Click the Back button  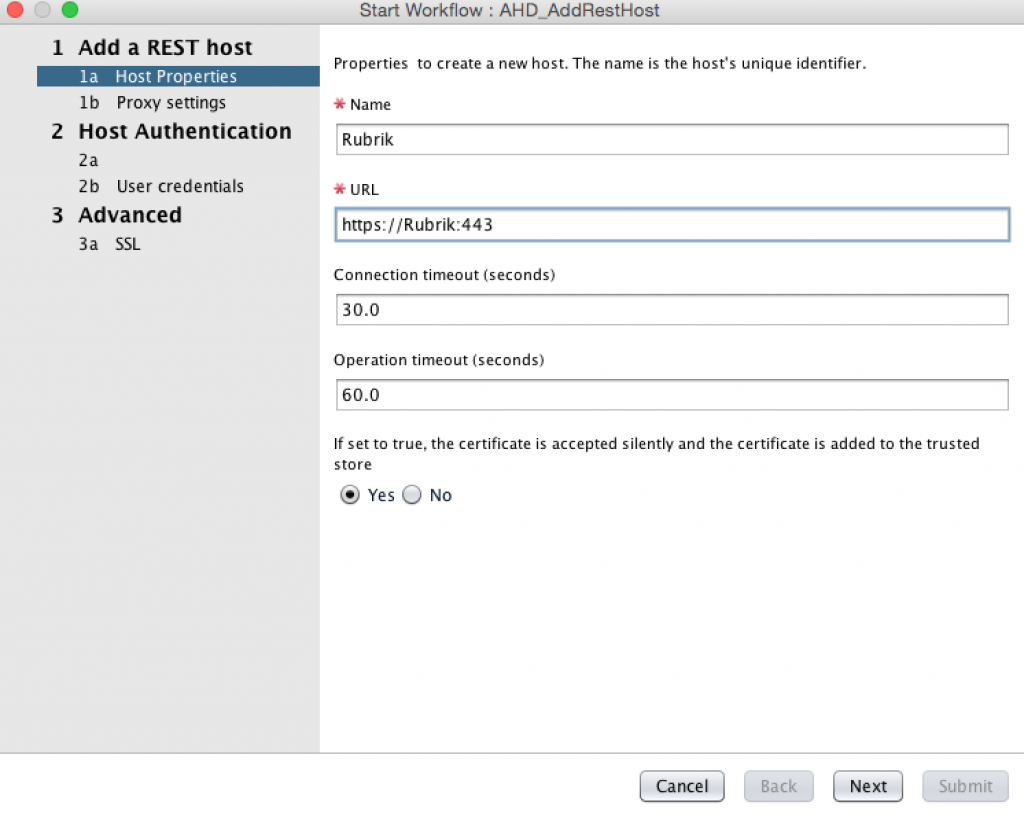tap(778, 786)
